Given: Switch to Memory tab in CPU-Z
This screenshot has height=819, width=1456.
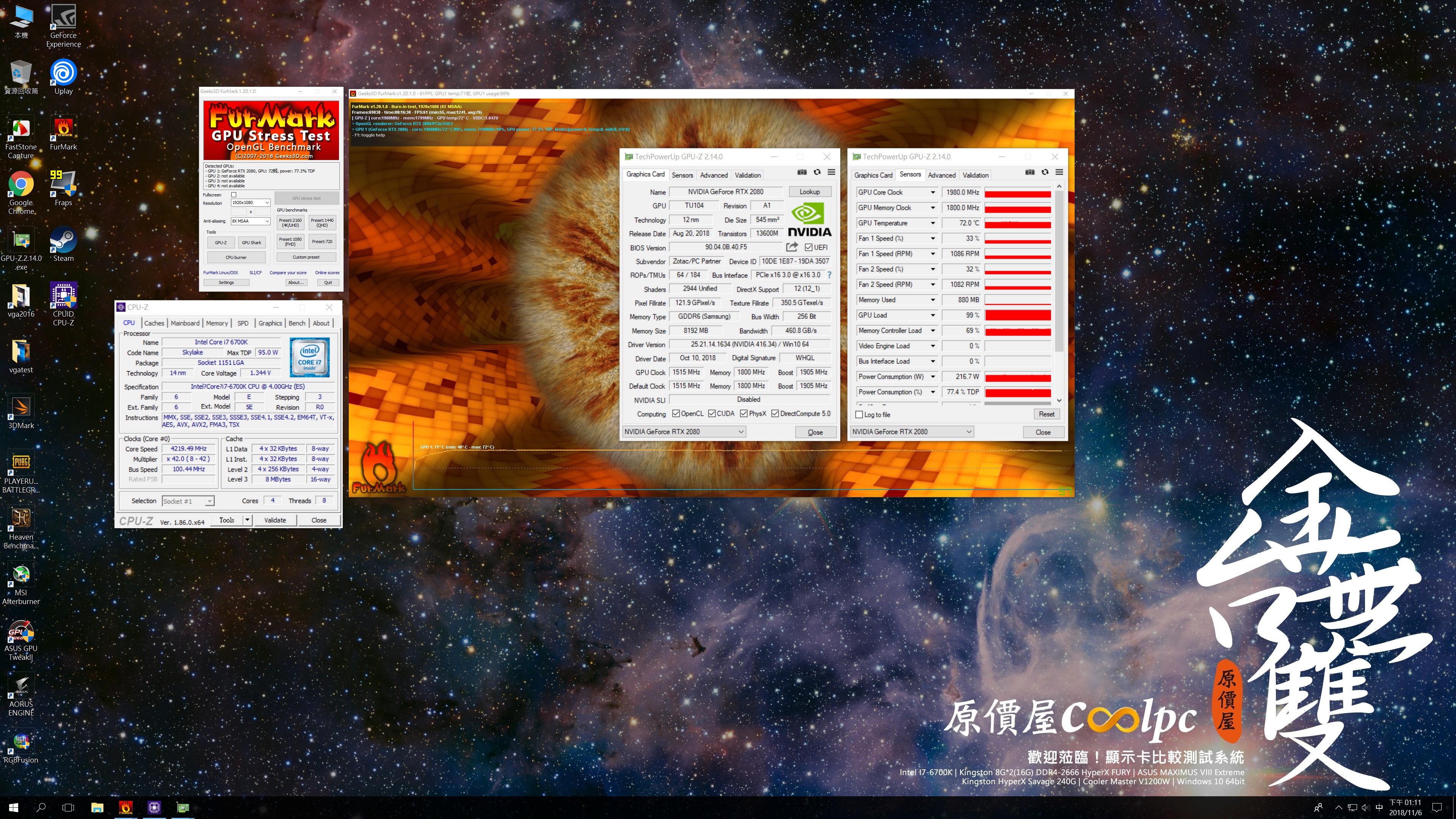Looking at the screenshot, I should [x=217, y=323].
